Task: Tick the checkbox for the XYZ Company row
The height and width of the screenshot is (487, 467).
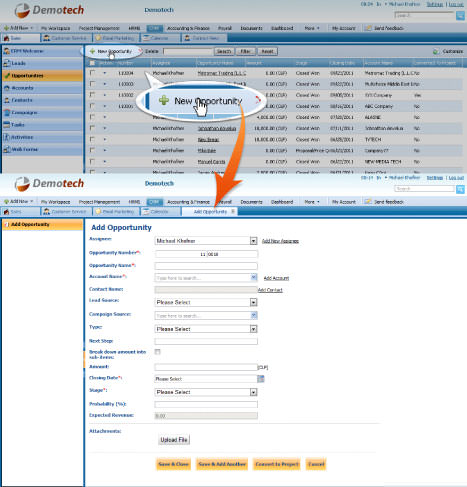Action: (x=92, y=95)
